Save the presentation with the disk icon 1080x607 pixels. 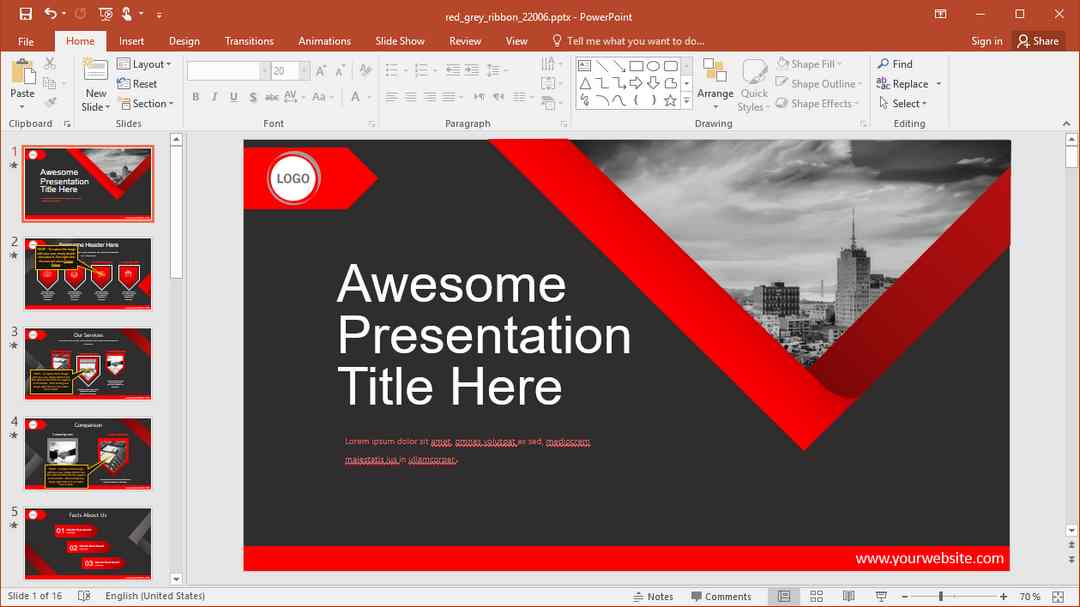pos(25,14)
